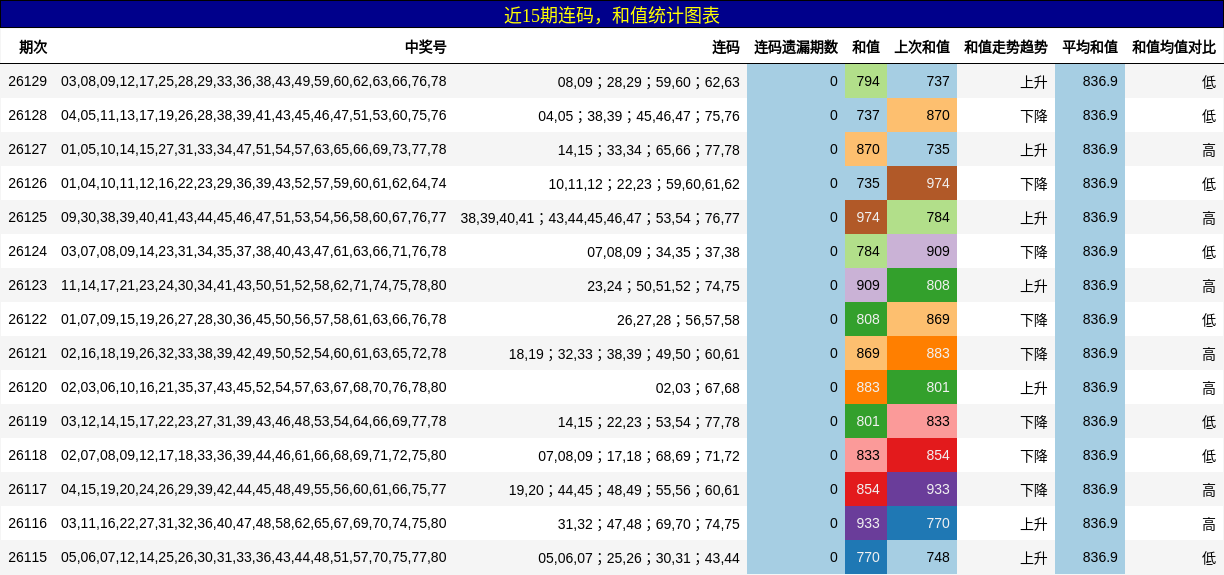Viewport: 1224px width, 575px height.
Task: Click light green 和值 cell 794
Action: coord(866,81)
